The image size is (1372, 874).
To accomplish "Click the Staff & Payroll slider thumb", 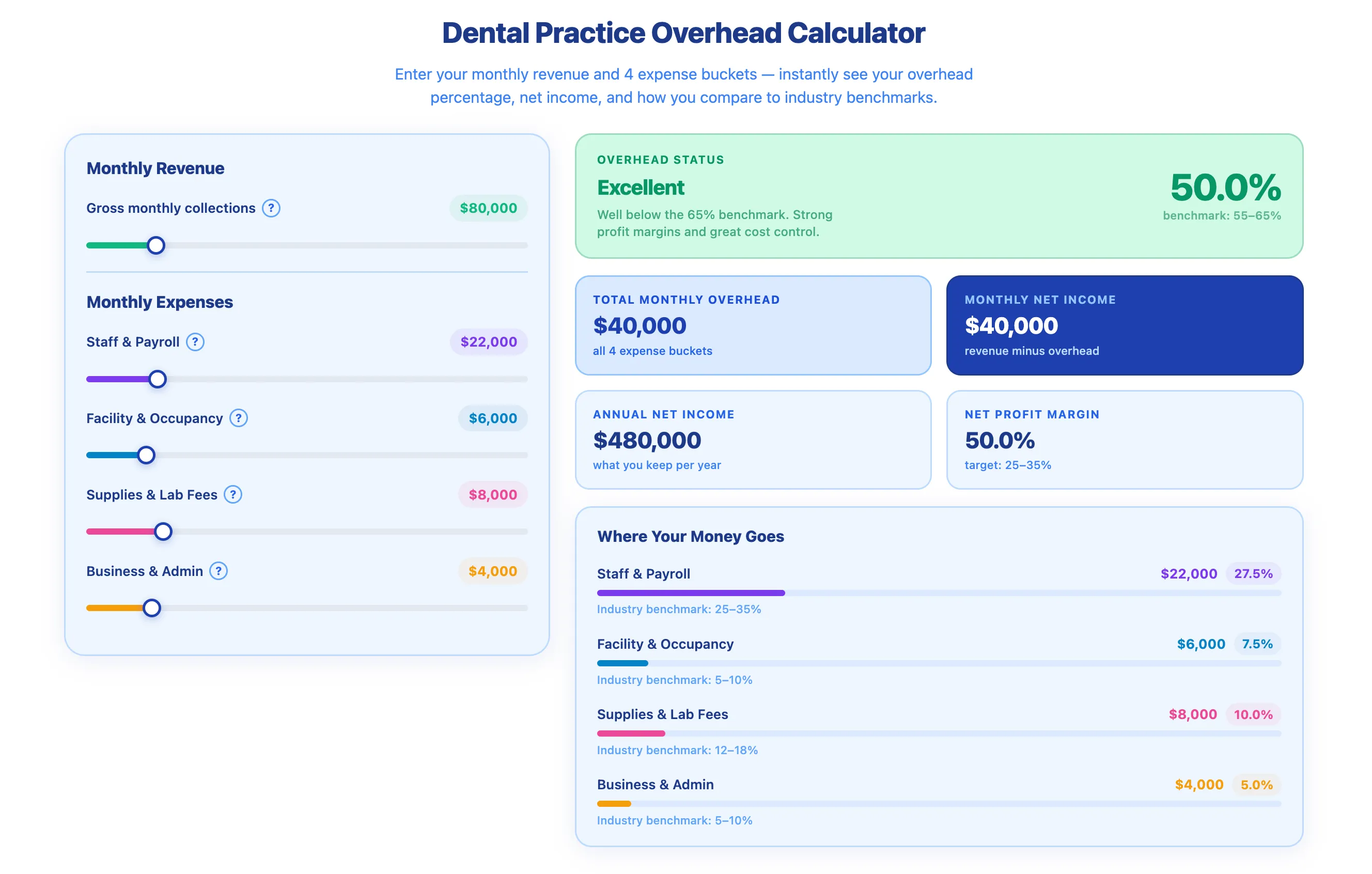I will pyautogui.click(x=158, y=380).
